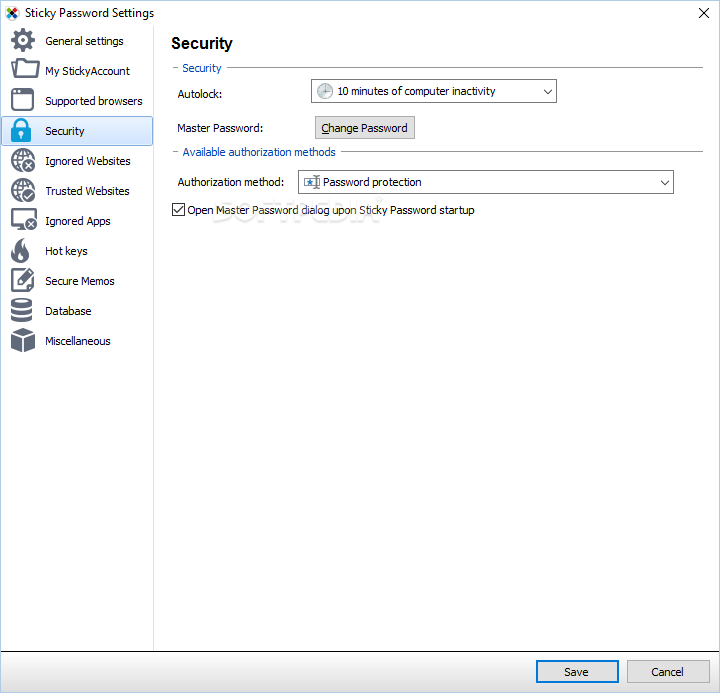Screen dimensions: 720x693
Task: Click the password field icon in Authorization method
Action: (x=312, y=182)
